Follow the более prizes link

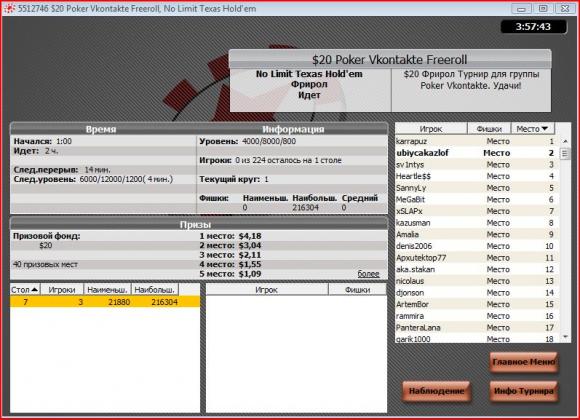[368, 274]
